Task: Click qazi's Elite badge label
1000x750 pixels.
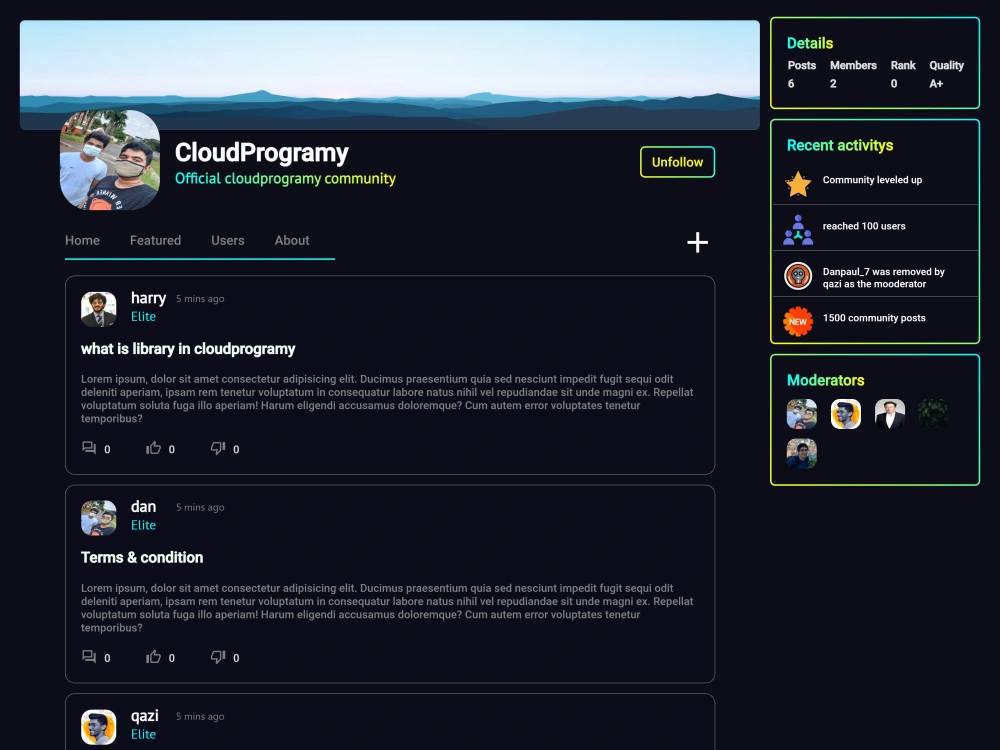Action: (143, 734)
